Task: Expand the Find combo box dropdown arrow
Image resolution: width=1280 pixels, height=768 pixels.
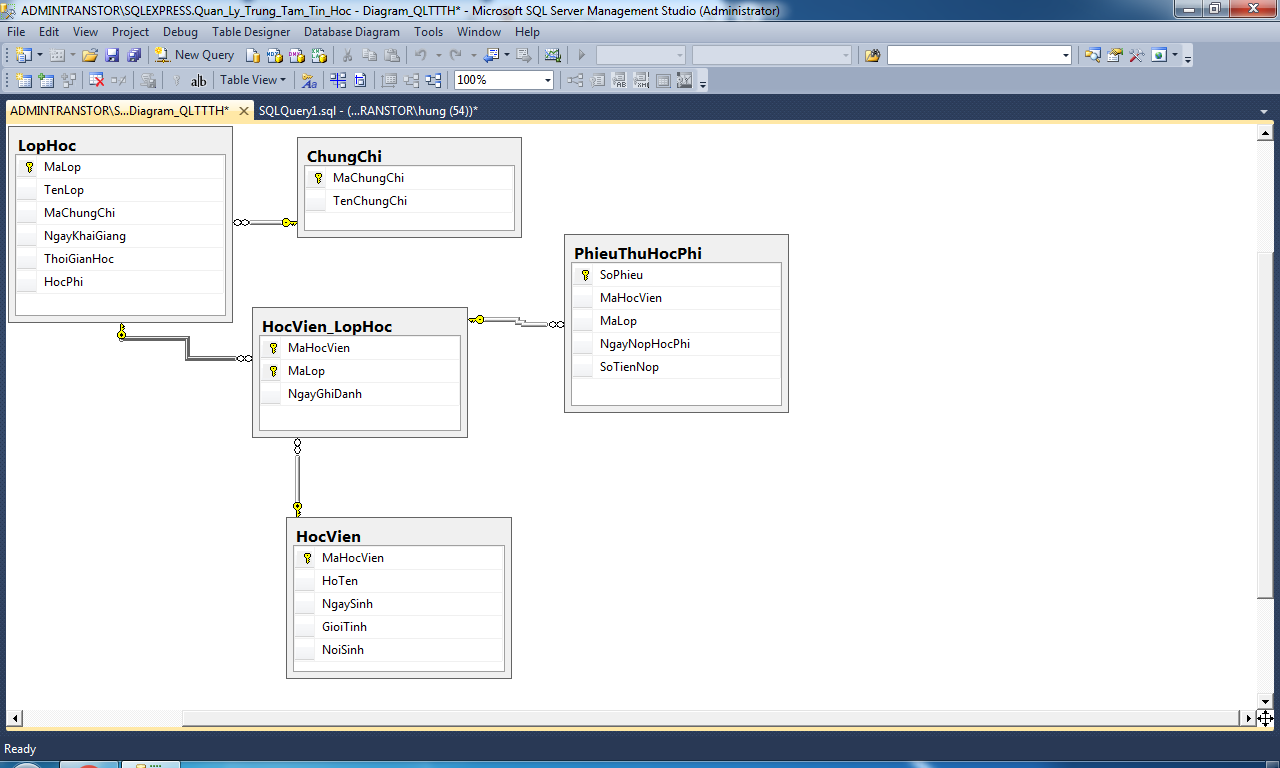Action: pyautogui.click(x=1066, y=55)
